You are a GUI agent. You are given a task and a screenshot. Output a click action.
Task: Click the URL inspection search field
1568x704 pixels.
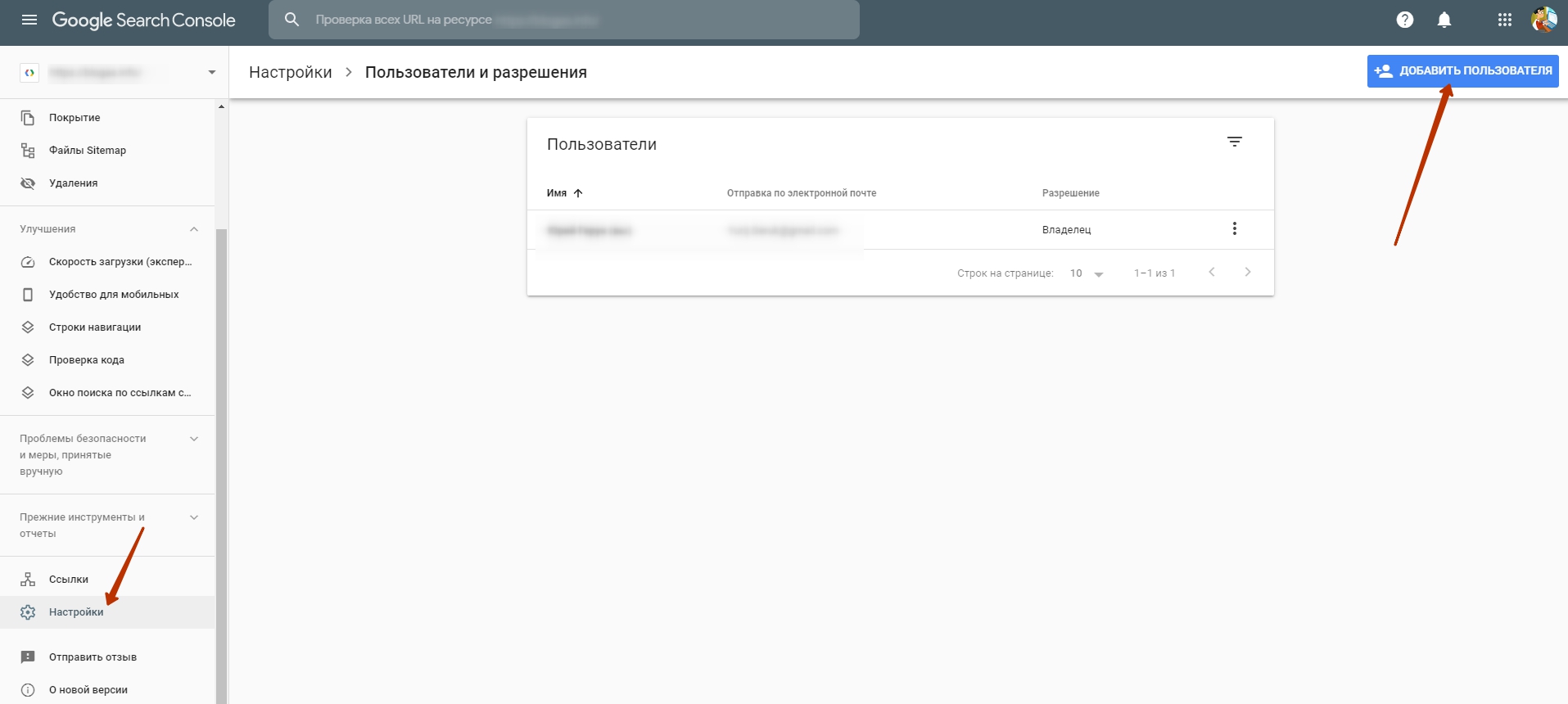pyautogui.click(x=563, y=20)
